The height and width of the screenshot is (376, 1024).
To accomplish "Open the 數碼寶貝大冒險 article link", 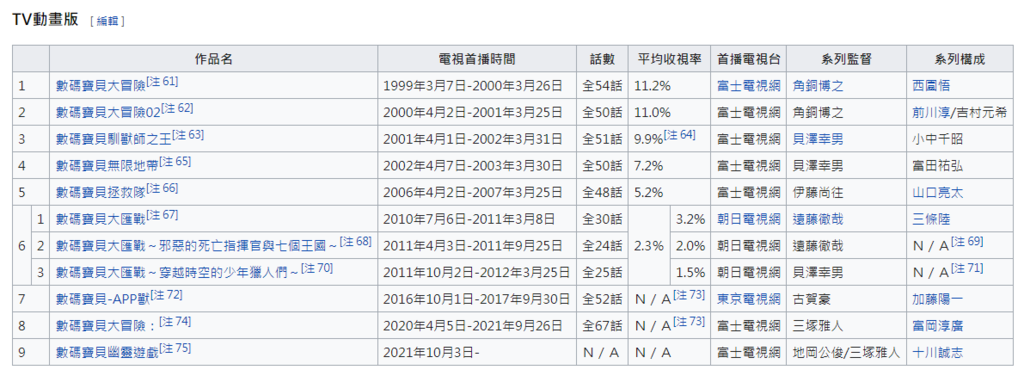I will [101, 86].
